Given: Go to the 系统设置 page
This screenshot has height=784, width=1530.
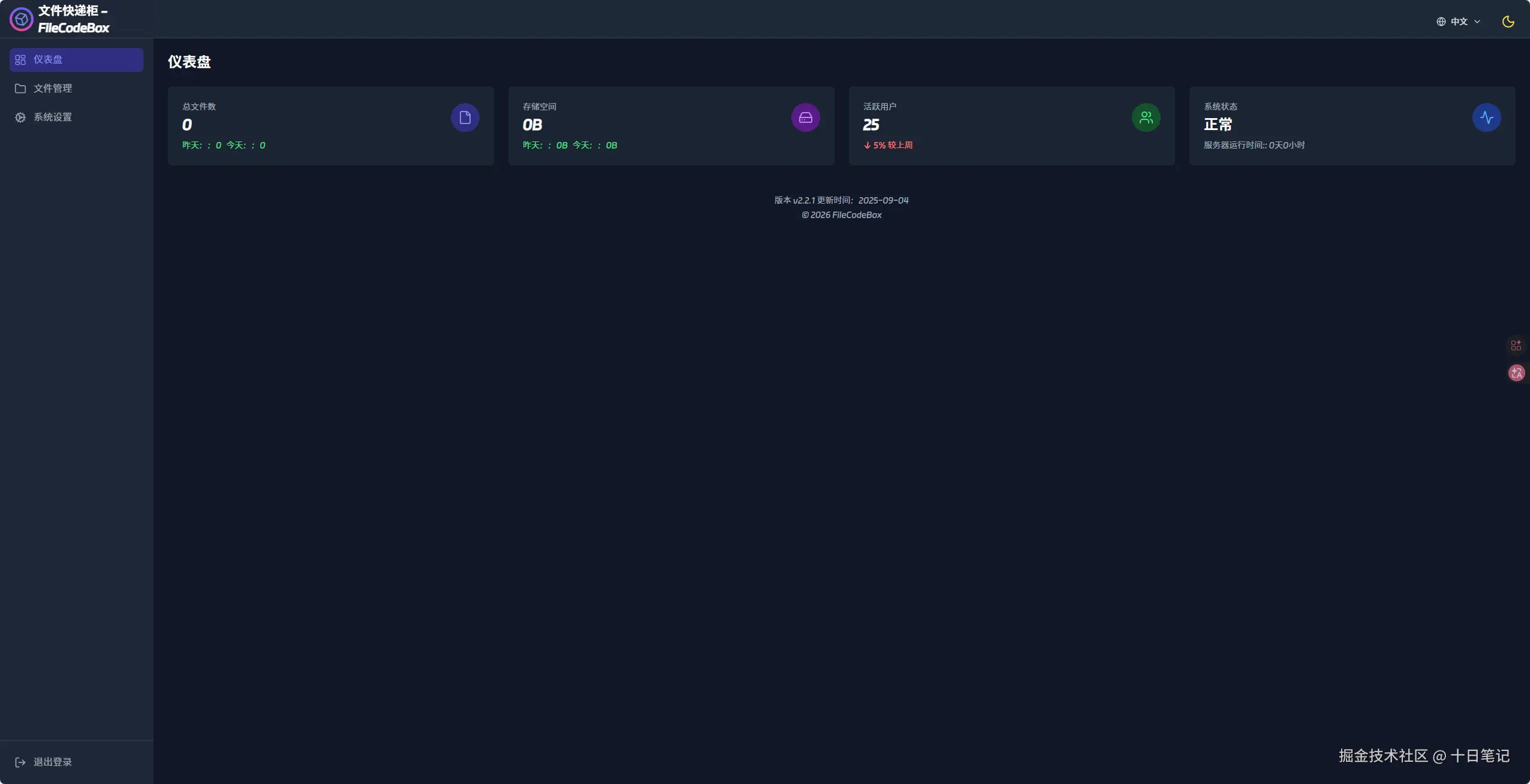Looking at the screenshot, I should point(53,117).
